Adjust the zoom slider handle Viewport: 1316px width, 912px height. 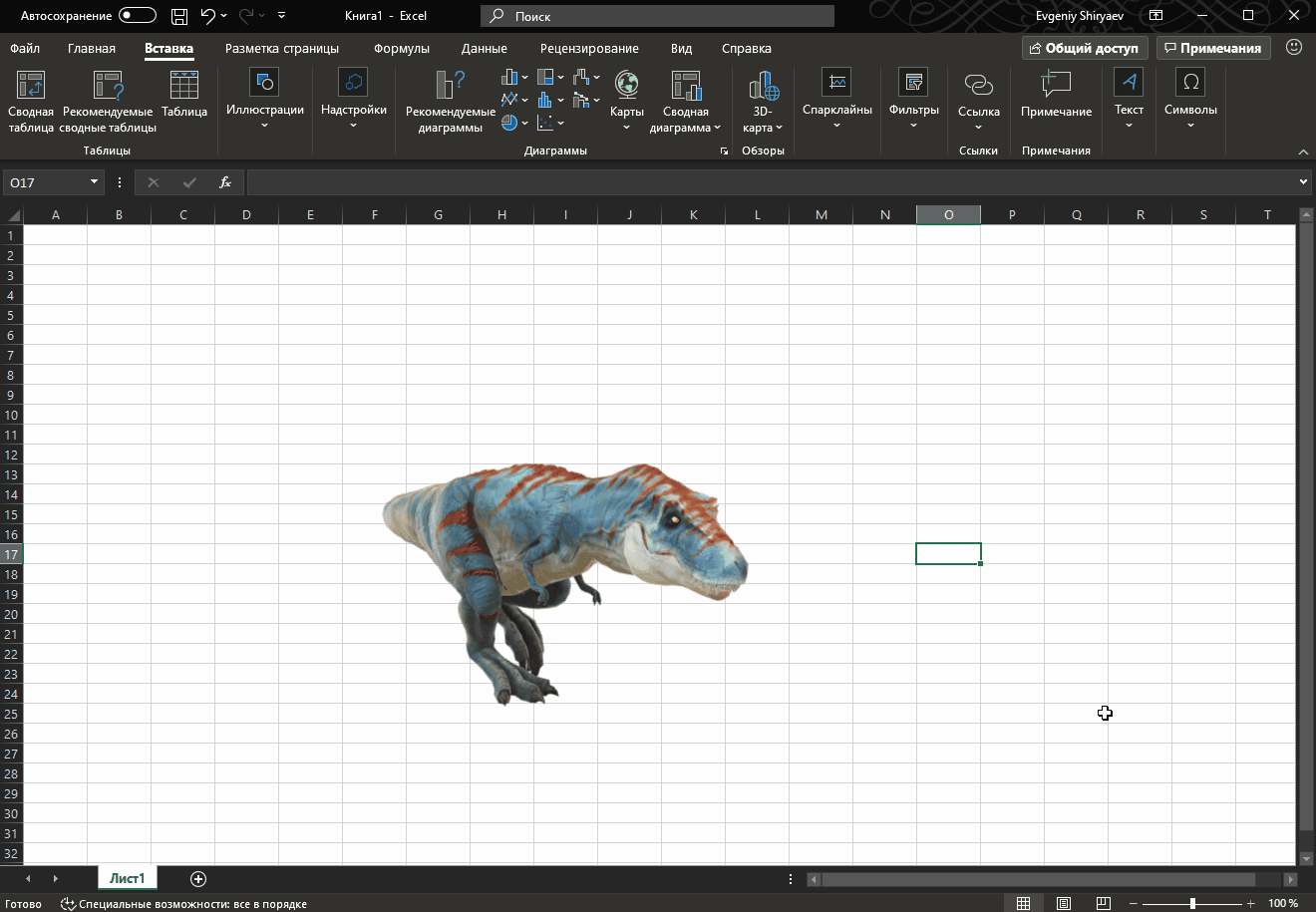(1192, 903)
